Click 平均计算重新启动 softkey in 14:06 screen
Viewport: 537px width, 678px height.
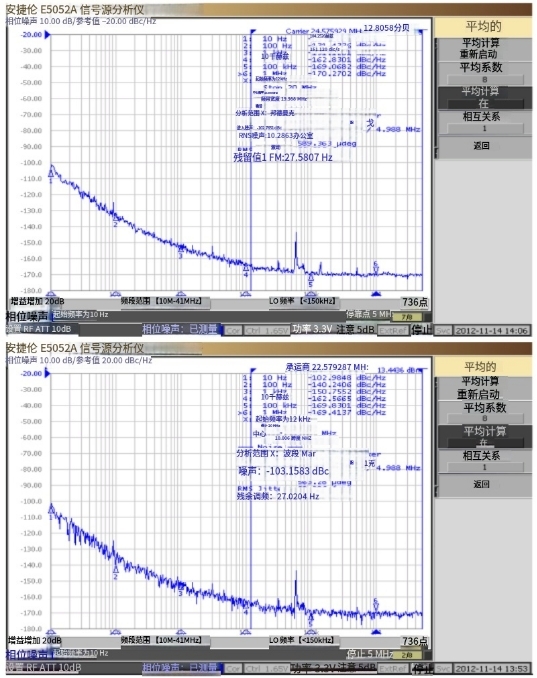coord(483,48)
